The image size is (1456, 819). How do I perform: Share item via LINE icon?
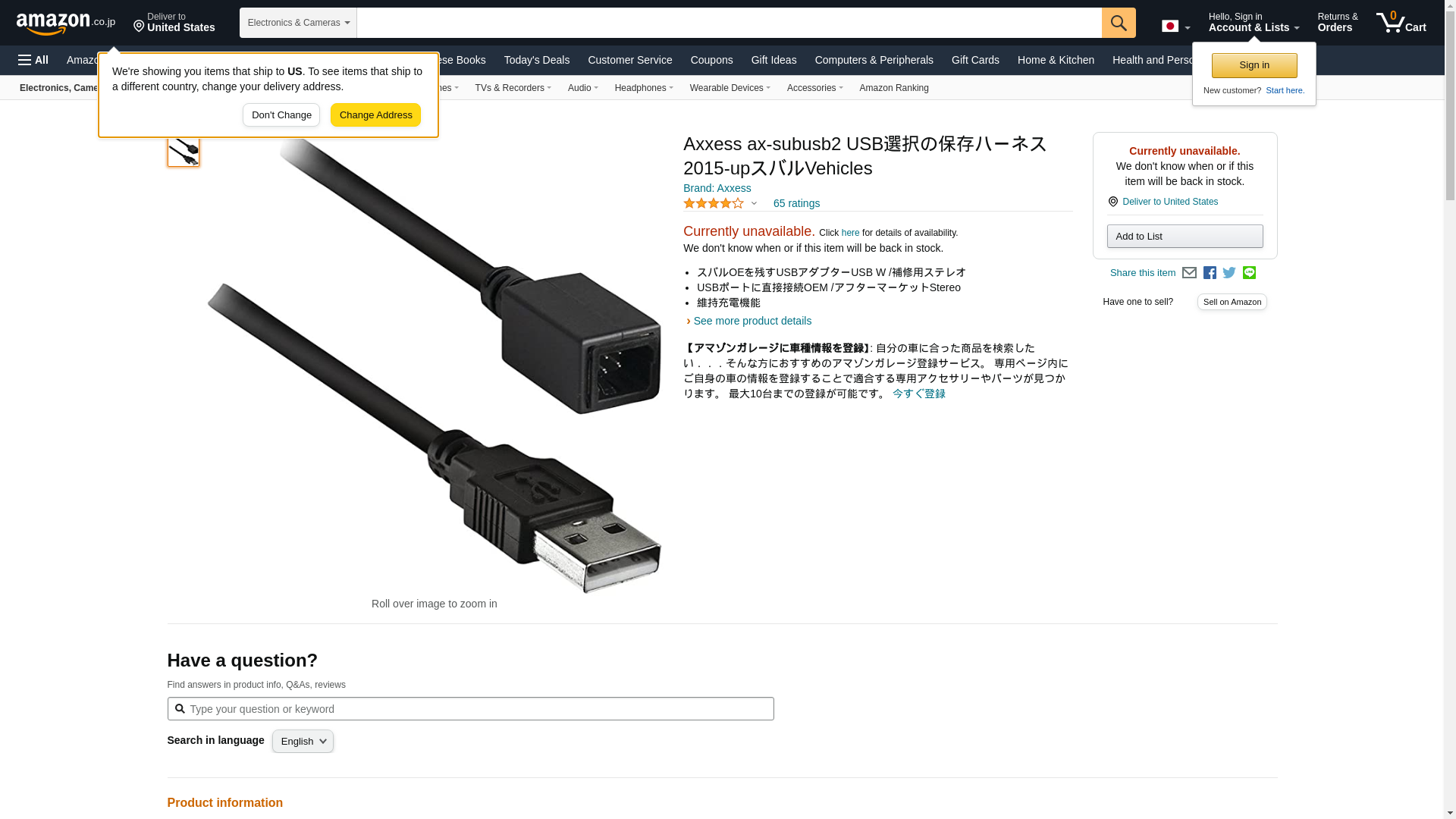click(1249, 273)
